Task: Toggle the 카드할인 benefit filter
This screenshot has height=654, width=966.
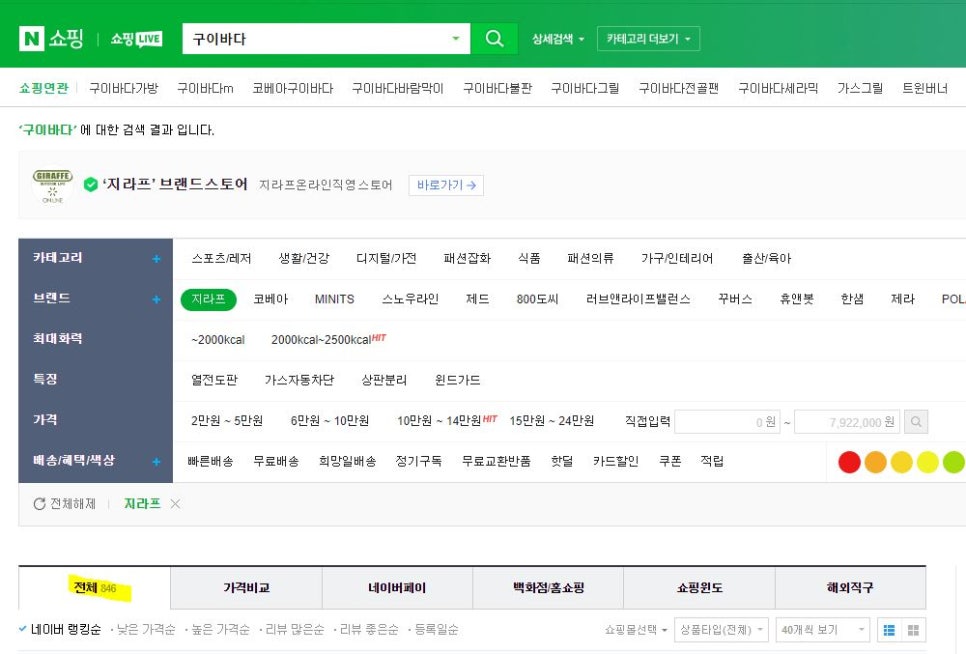Action: pyautogui.click(x=615, y=461)
